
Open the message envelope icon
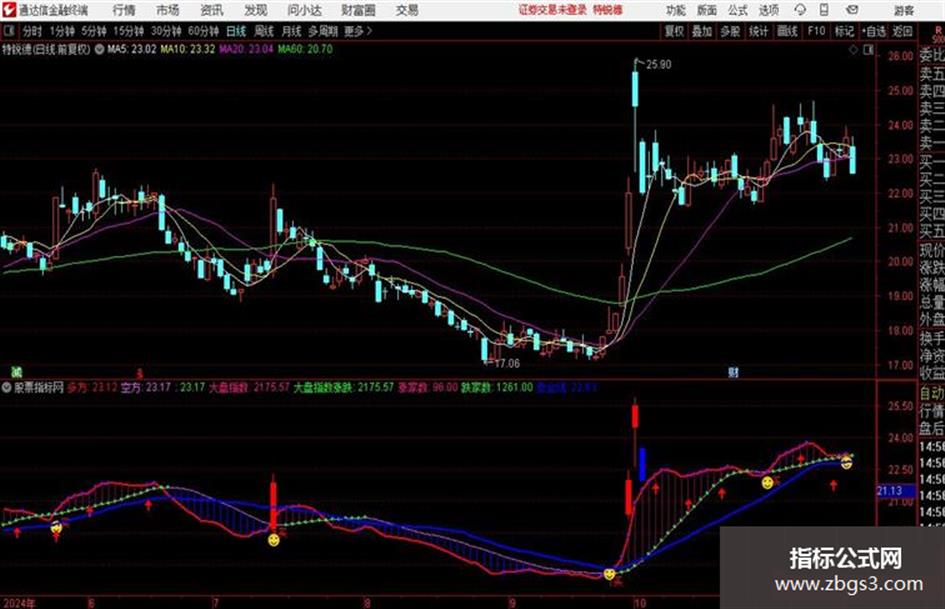click(x=852, y=10)
